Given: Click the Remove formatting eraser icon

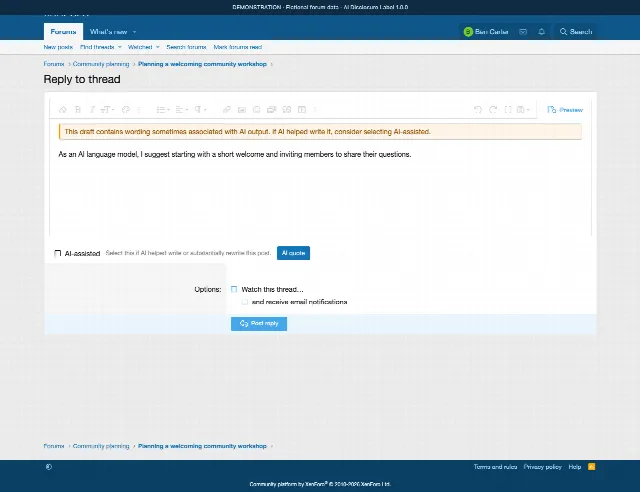Looking at the screenshot, I should pyautogui.click(x=62, y=109).
